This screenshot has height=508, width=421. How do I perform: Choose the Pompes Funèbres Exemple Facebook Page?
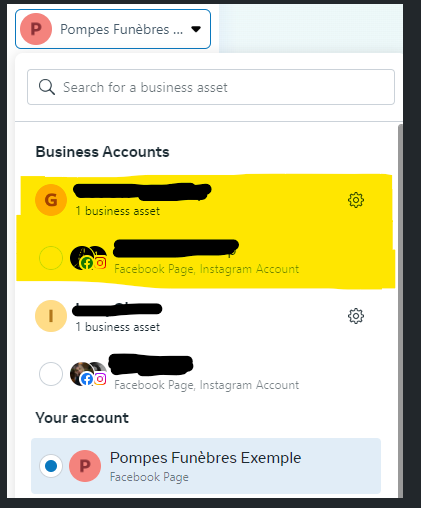pyautogui.click(x=206, y=466)
